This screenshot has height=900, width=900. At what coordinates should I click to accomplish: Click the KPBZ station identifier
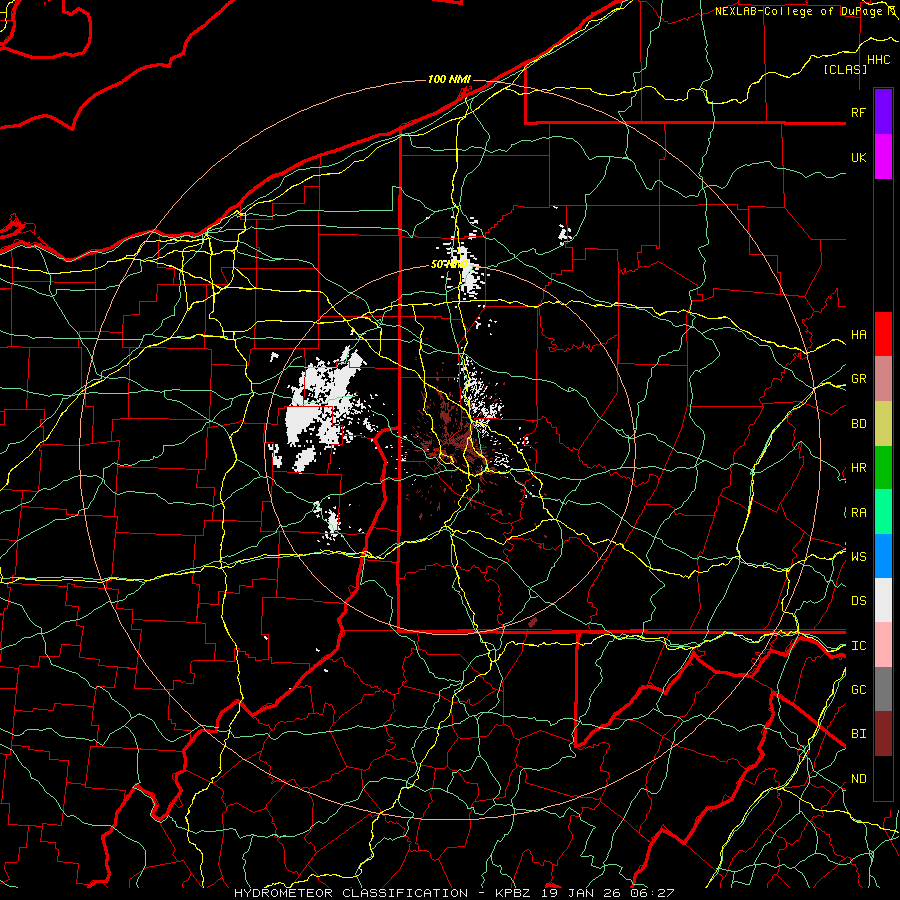point(514,893)
